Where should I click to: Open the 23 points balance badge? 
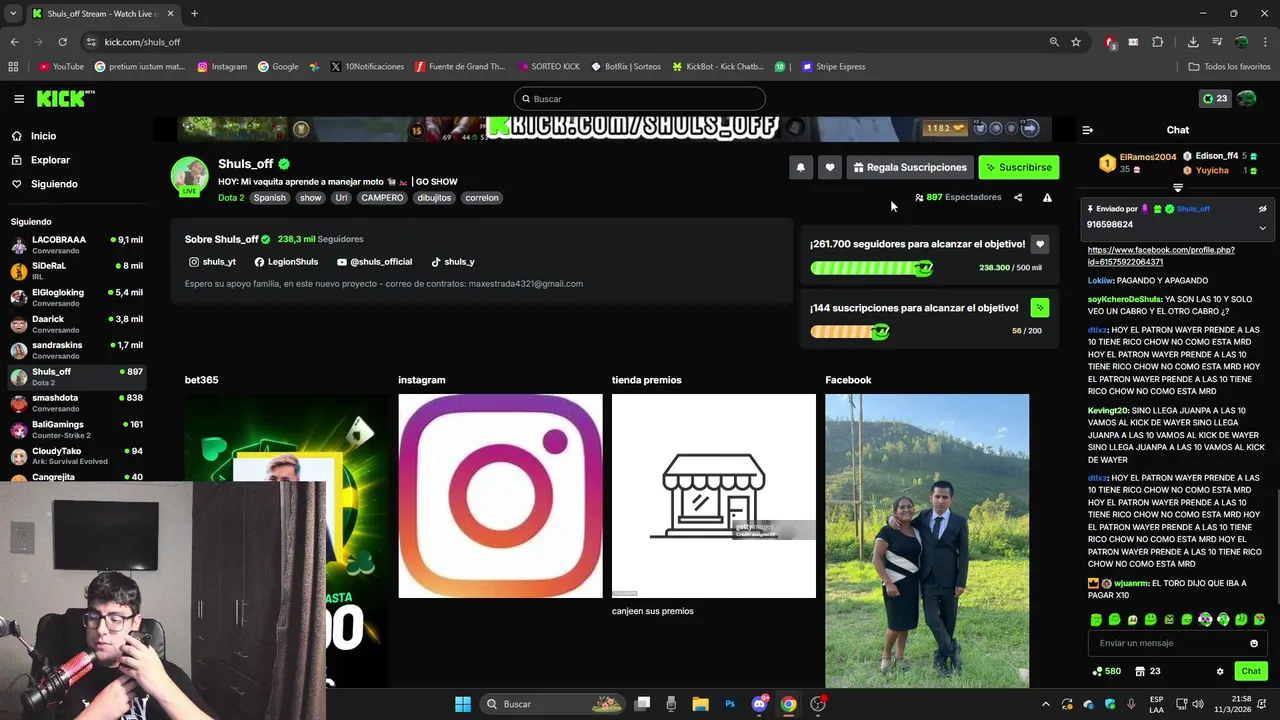tap(1215, 99)
